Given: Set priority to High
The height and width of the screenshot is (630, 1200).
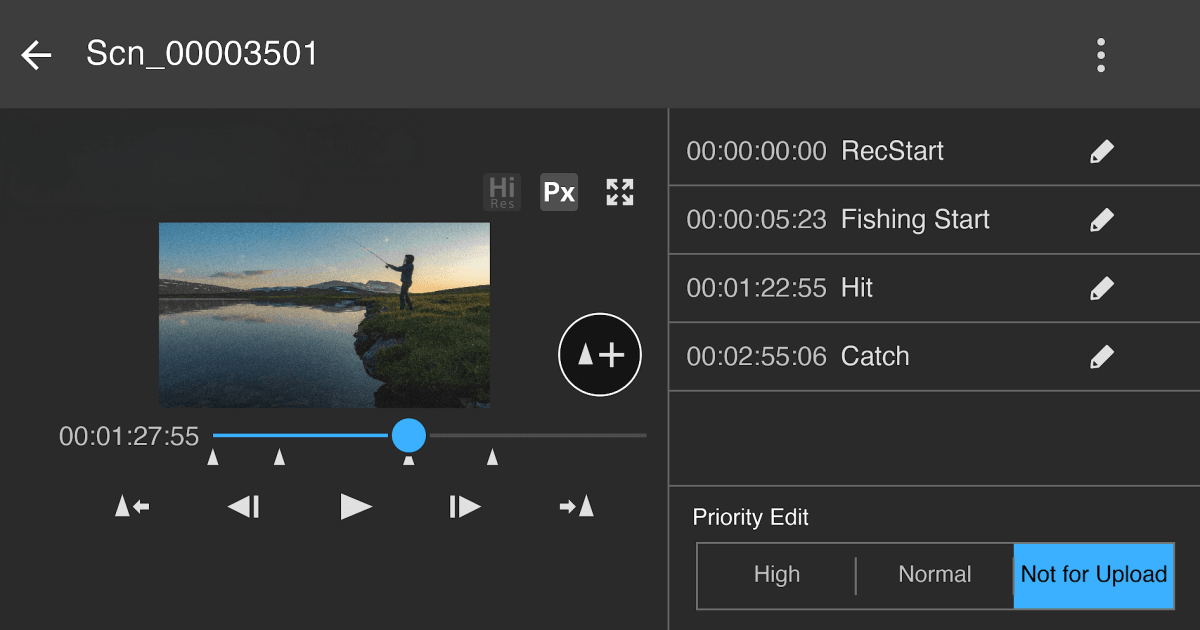Looking at the screenshot, I should (x=776, y=575).
